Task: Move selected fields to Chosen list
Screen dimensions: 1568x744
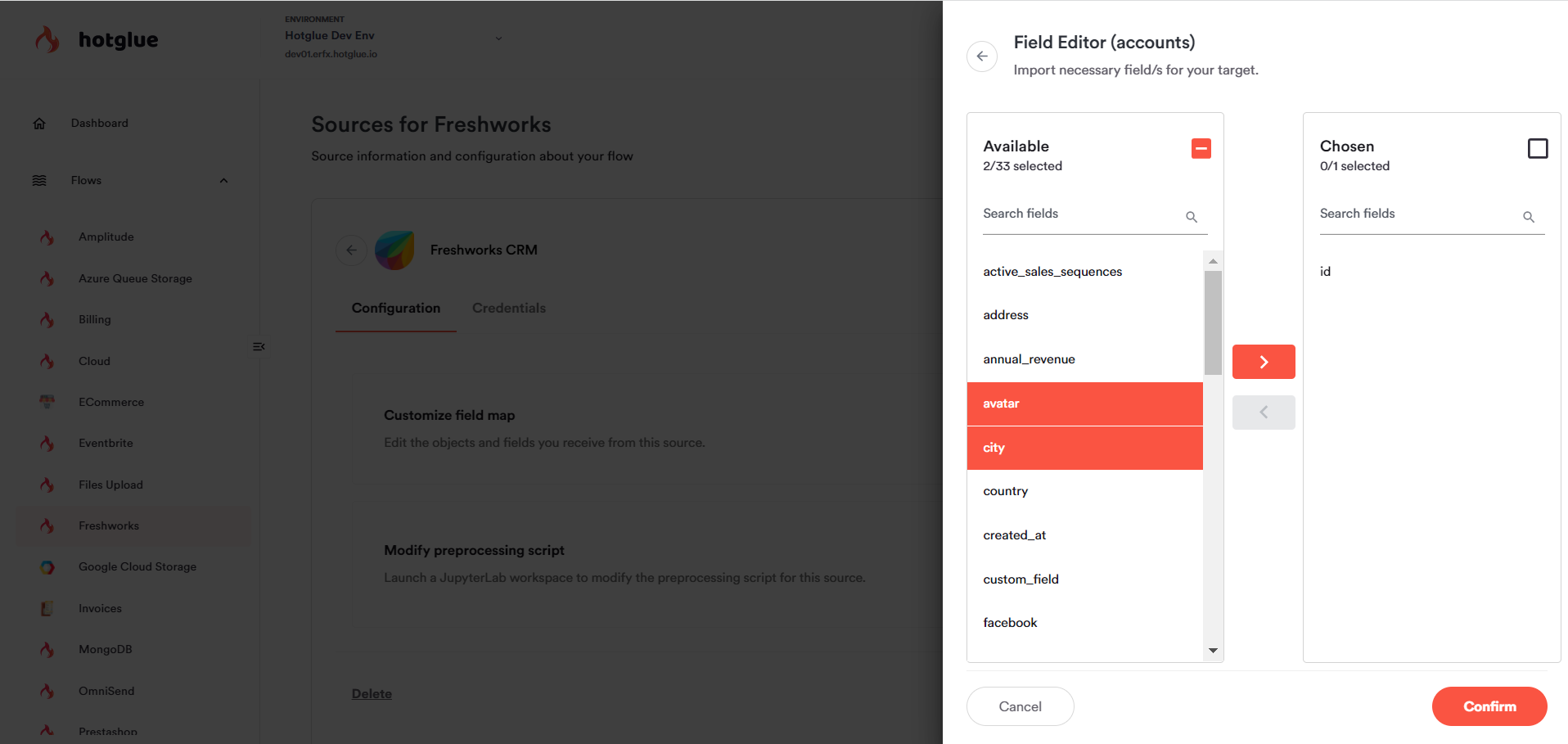Action: point(1263,362)
